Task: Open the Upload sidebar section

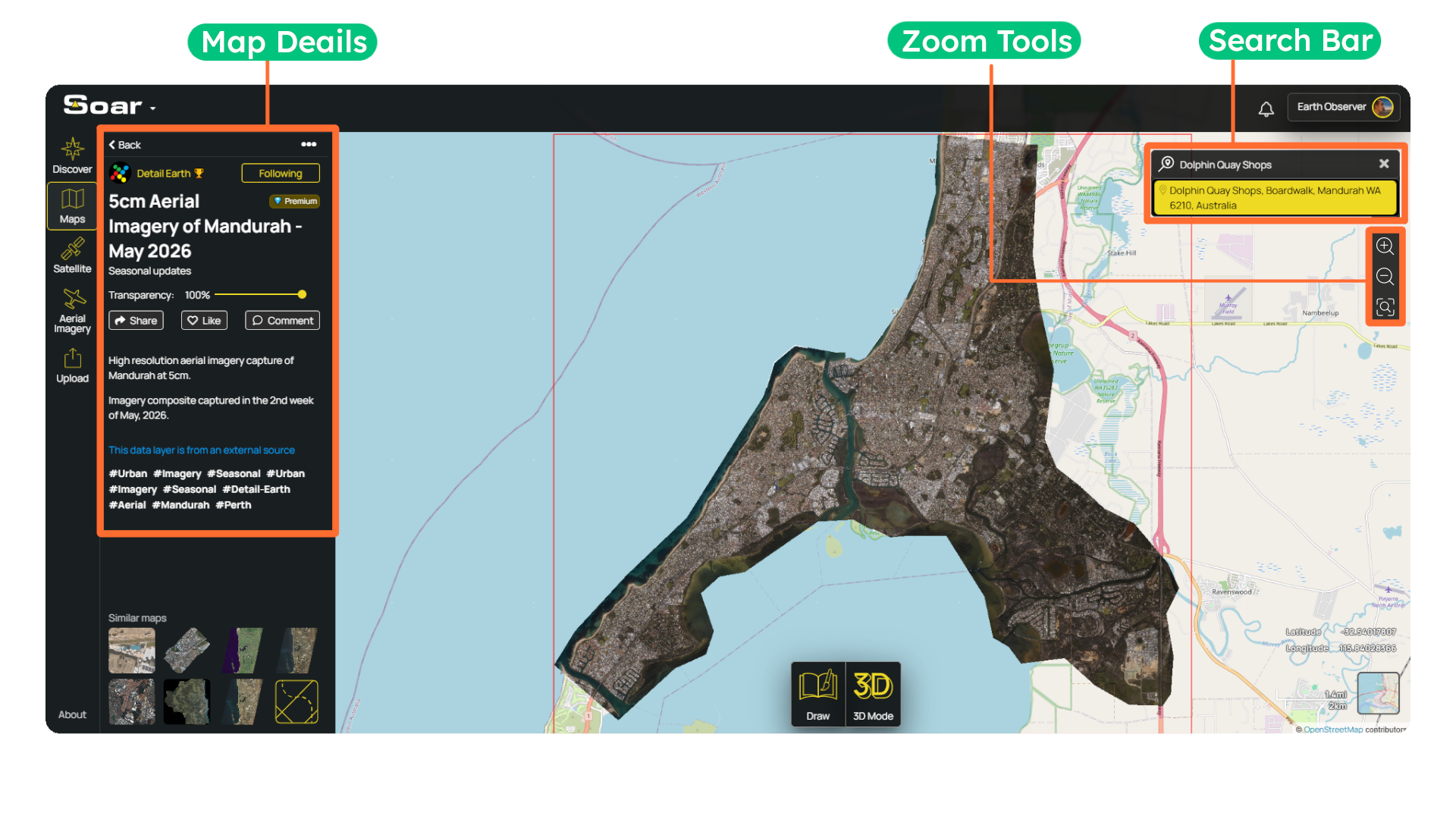Action: pyautogui.click(x=72, y=366)
